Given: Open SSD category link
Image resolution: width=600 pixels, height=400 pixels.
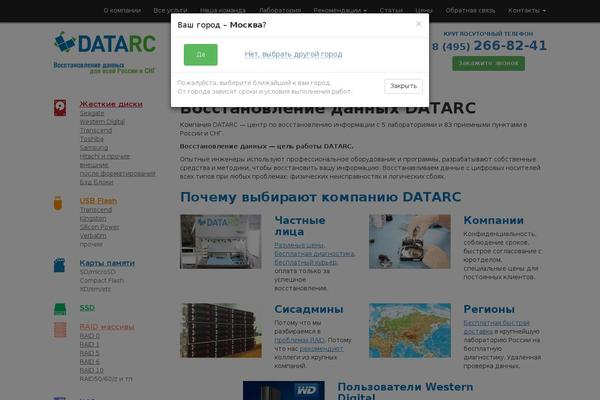Looking at the screenshot, I should click(87, 308).
